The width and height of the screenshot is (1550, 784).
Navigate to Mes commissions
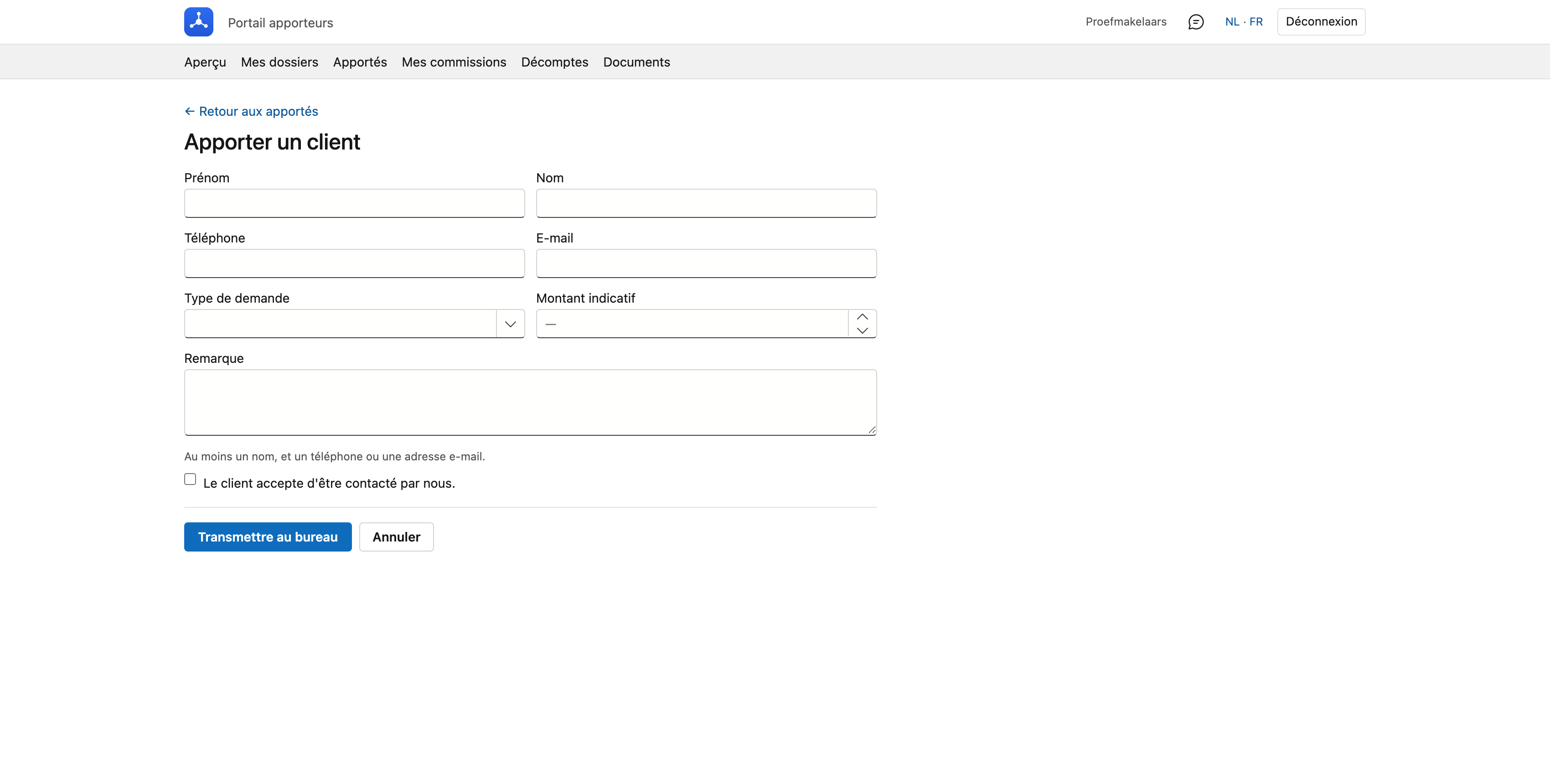pos(454,62)
